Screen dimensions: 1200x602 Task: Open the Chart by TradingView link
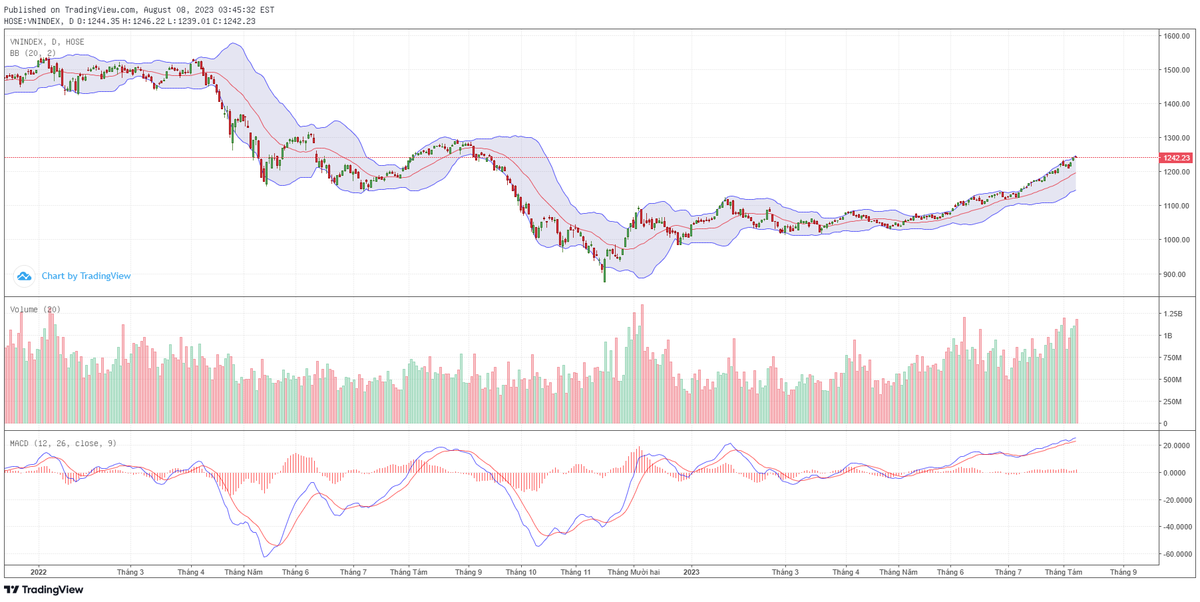85,276
